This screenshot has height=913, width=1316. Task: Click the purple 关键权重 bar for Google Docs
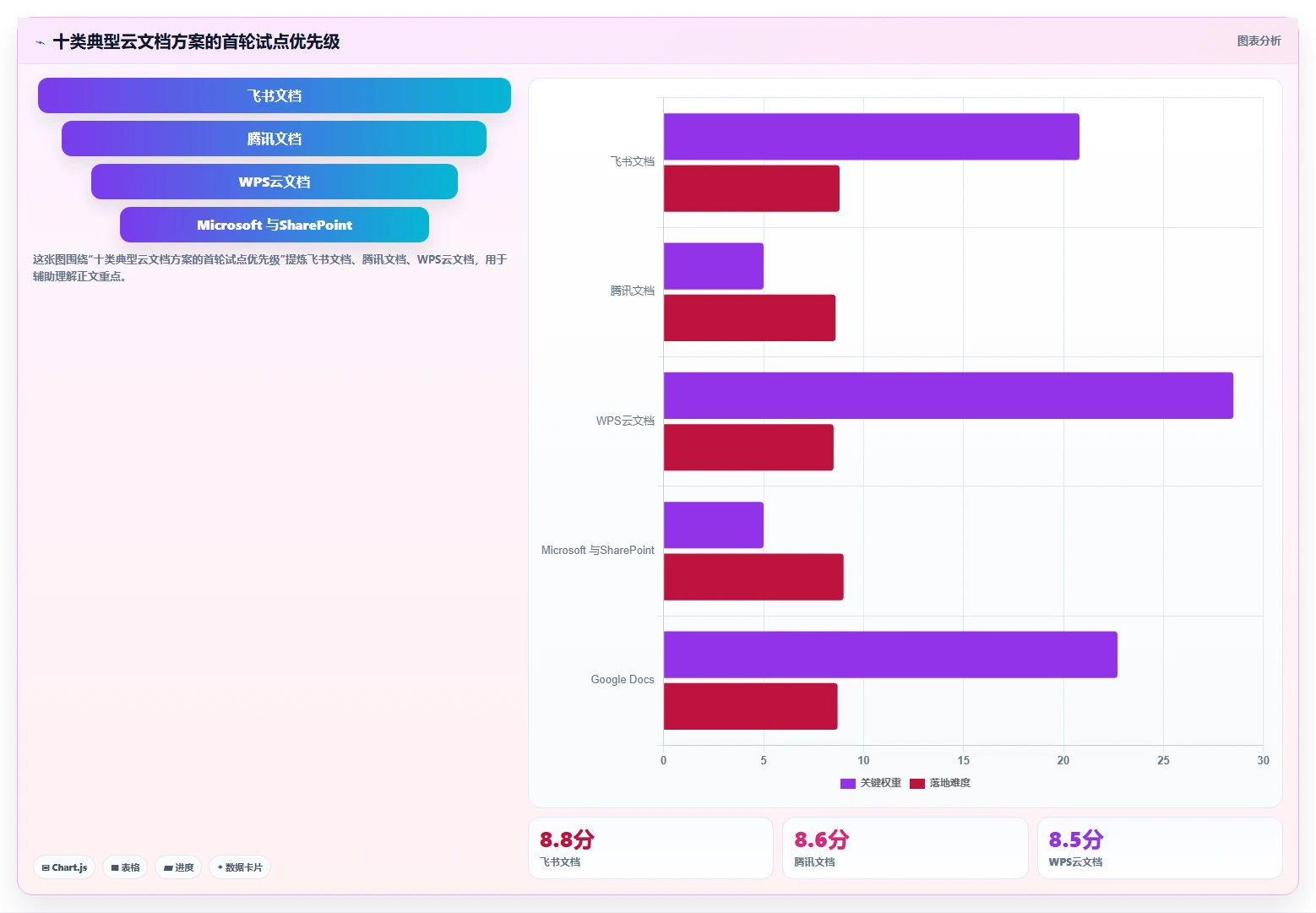(x=890, y=655)
